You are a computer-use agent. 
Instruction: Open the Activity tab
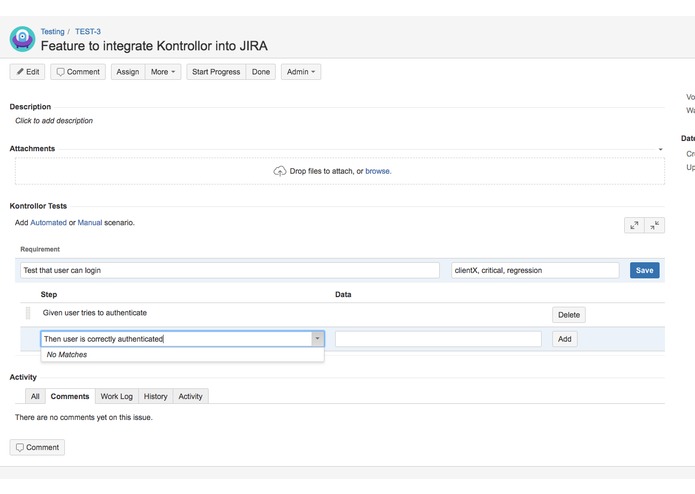[191, 397]
